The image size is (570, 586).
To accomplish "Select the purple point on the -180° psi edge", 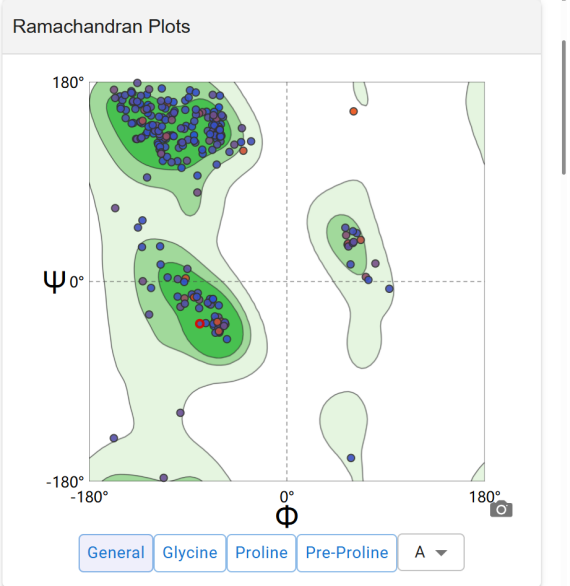I will tap(163, 478).
